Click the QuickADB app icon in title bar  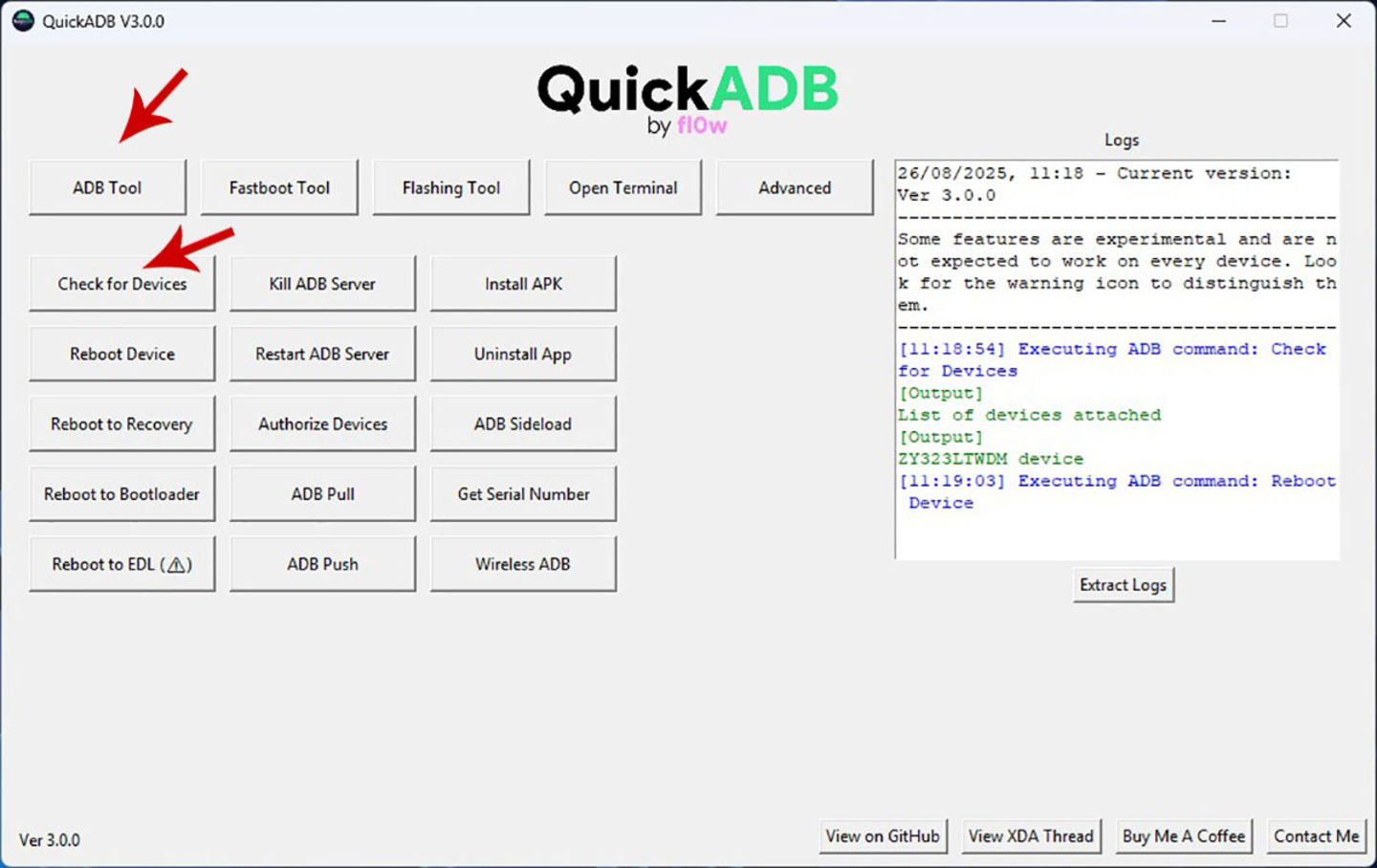(23, 20)
